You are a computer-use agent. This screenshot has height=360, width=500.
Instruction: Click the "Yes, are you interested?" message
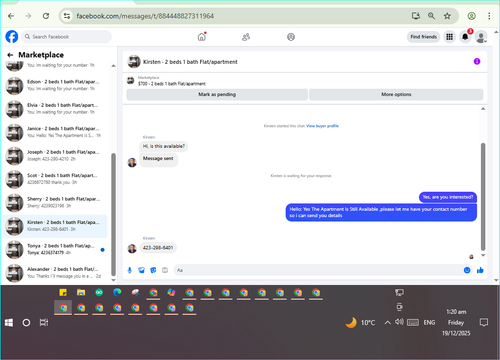pyautogui.click(x=448, y=197)
